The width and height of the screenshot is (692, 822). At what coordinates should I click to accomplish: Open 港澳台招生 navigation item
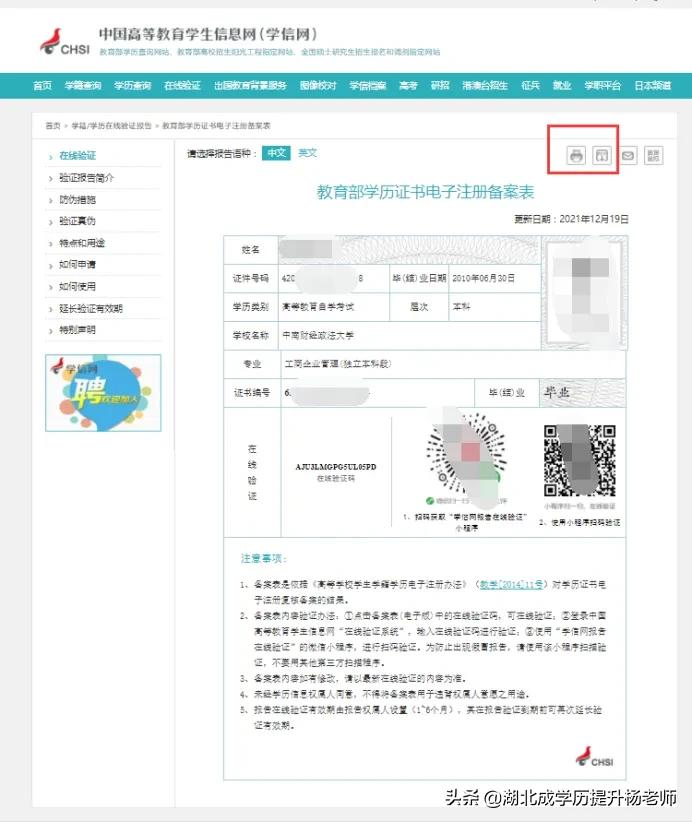(x=485, y=85)
